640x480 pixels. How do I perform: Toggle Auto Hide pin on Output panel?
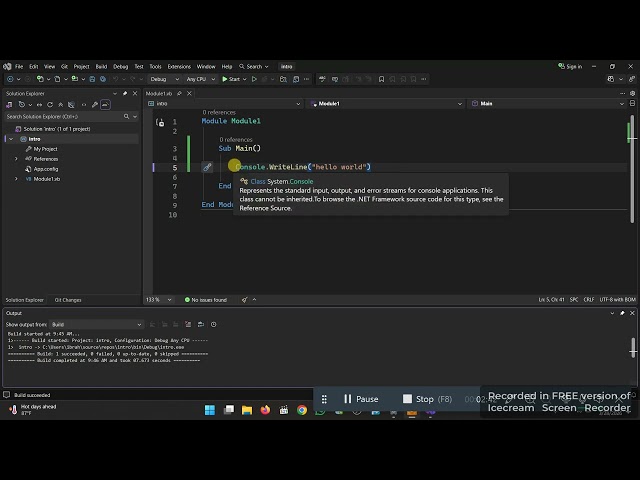622,313
